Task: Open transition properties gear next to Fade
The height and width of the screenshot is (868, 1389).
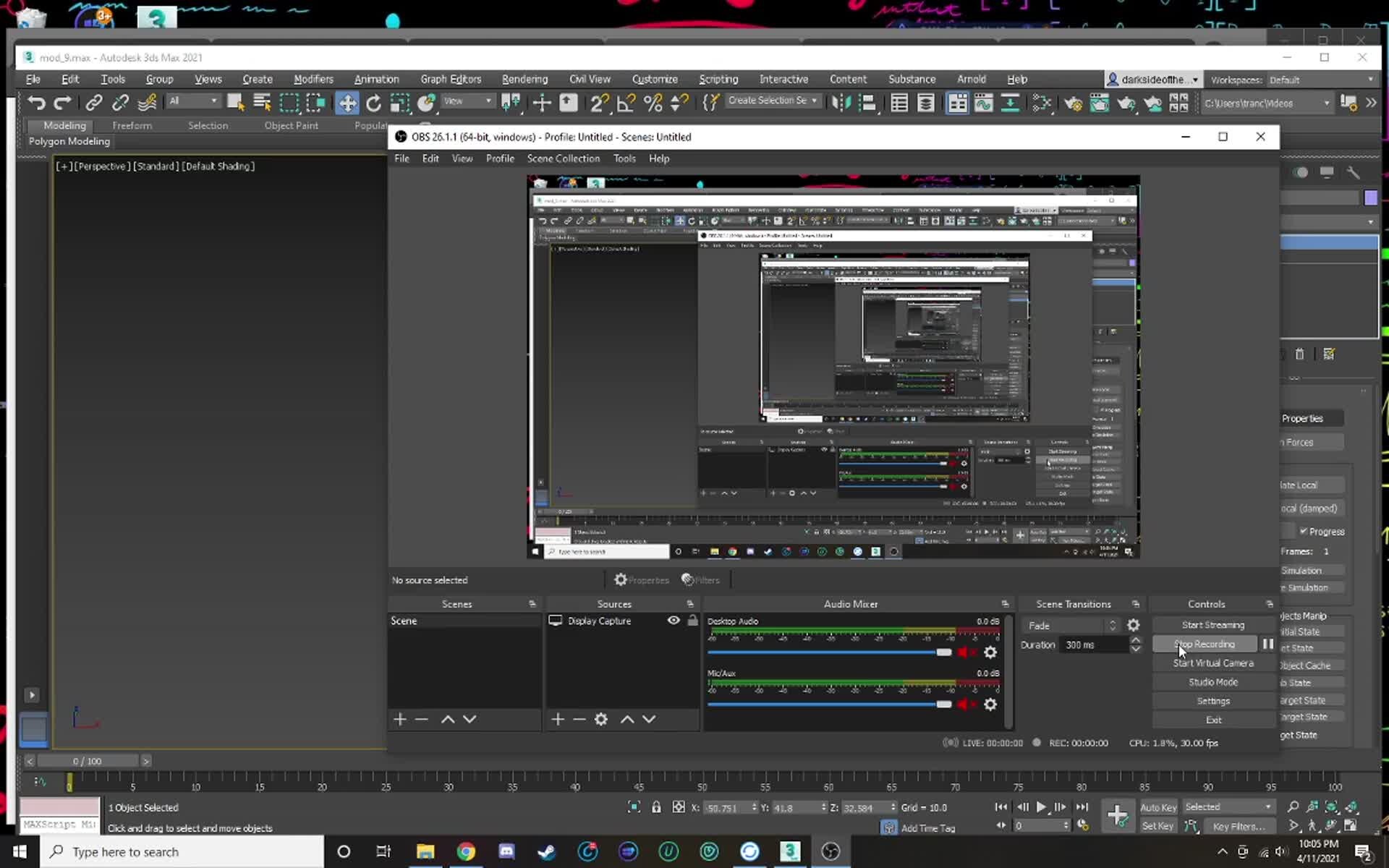Action: (x=1134, y=625)
